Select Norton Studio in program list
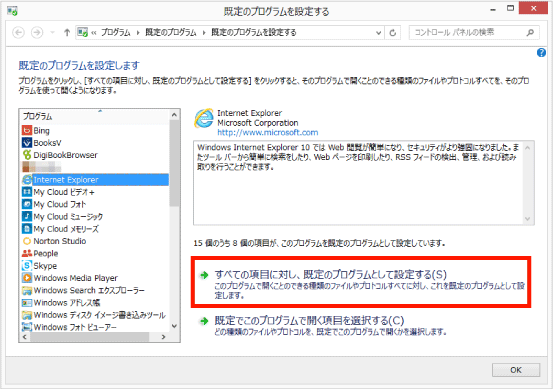Image resolution: width=553 pixels, height=390 pixels. [60, 241]
